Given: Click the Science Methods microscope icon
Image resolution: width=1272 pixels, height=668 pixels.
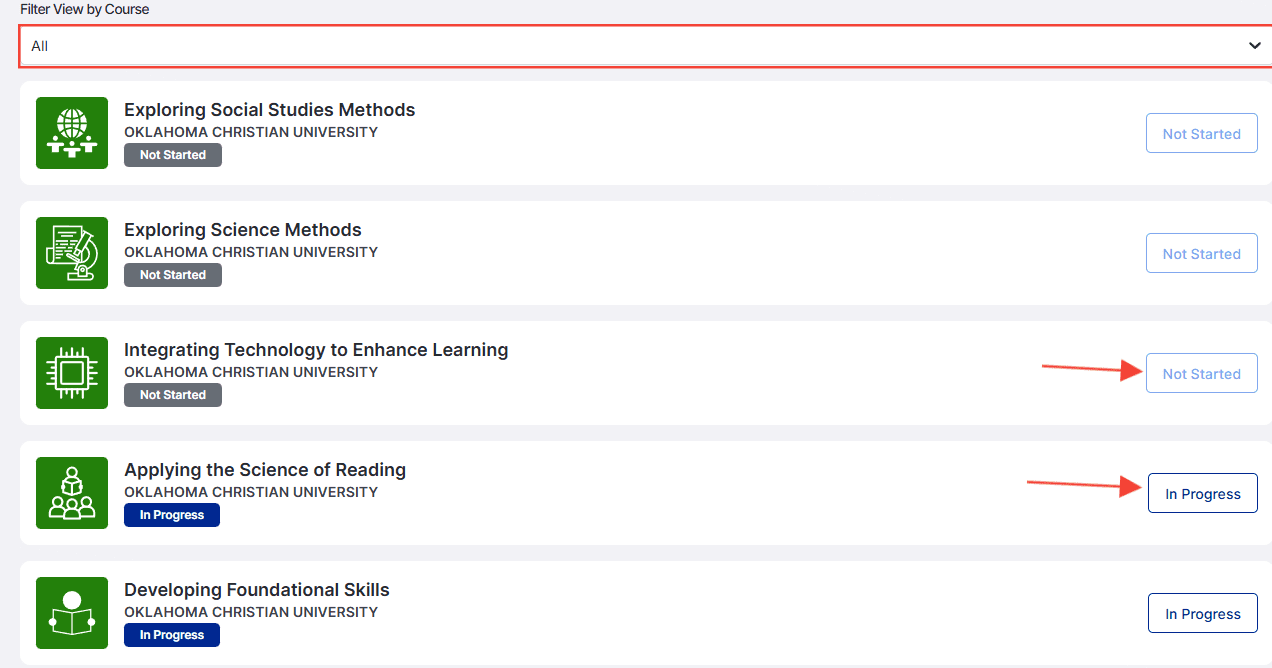Looking at the screenshot, I should 72,253.
